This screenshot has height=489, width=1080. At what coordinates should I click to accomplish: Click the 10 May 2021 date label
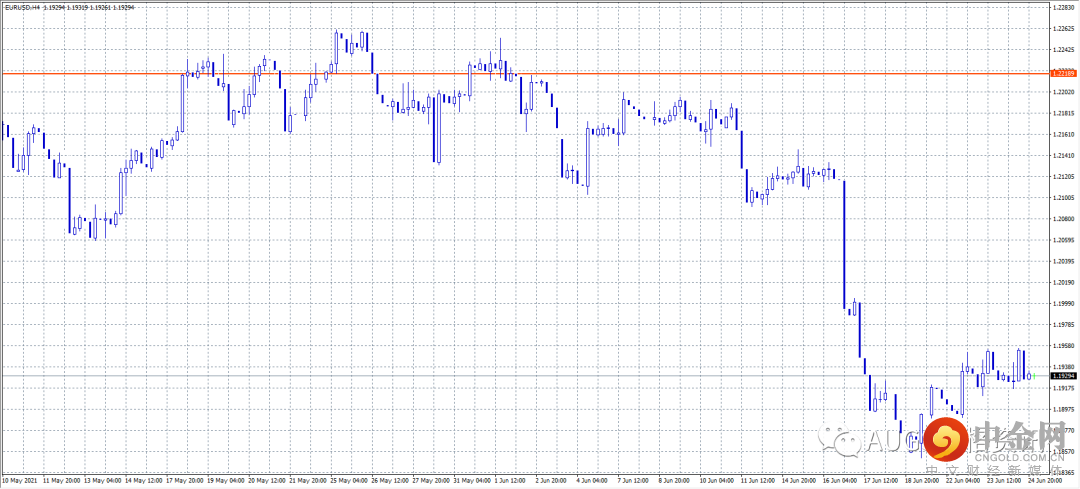(x=17, y=480)
